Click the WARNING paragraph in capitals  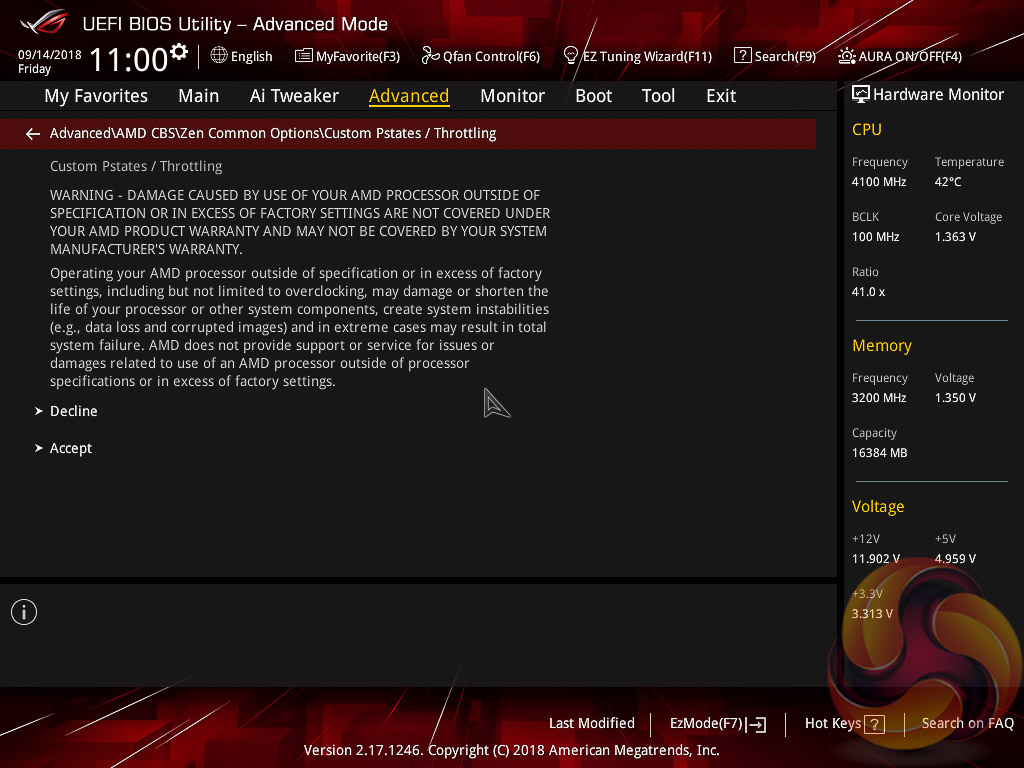point(300,222)
